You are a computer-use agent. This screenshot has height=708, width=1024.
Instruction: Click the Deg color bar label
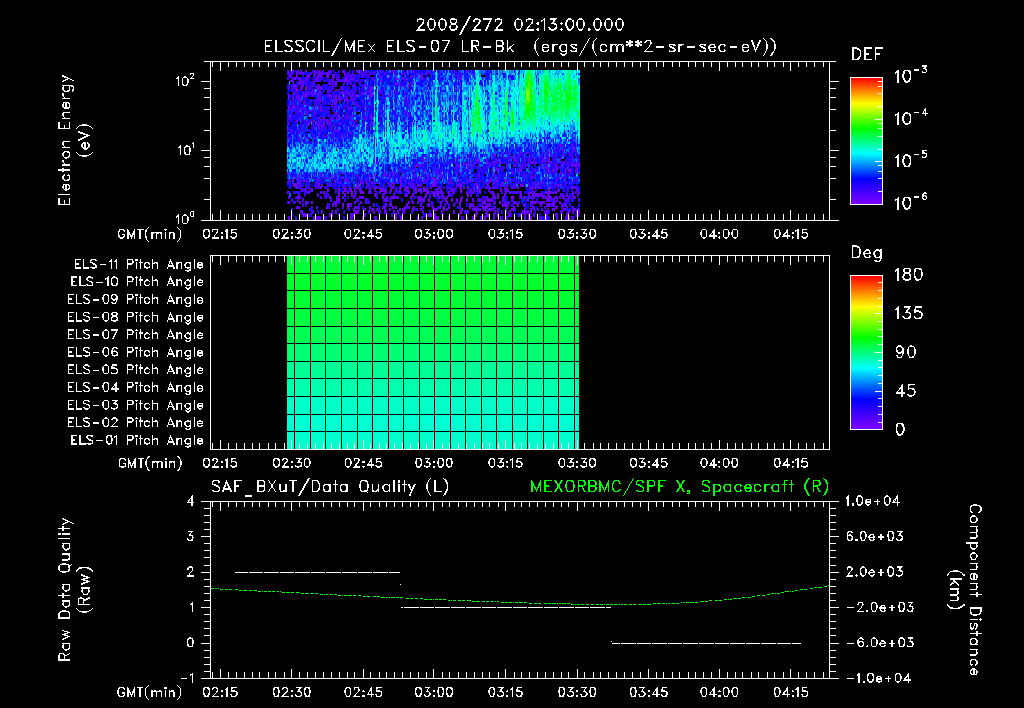tap(866, 253)
